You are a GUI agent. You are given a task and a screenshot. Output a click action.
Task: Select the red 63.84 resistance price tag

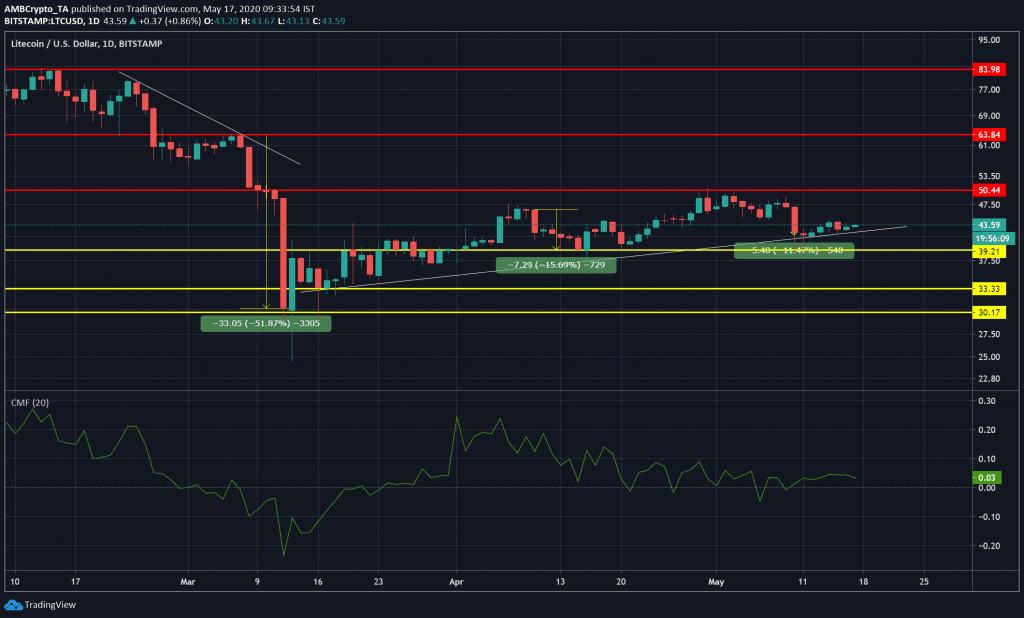click(x=989, y=134)
